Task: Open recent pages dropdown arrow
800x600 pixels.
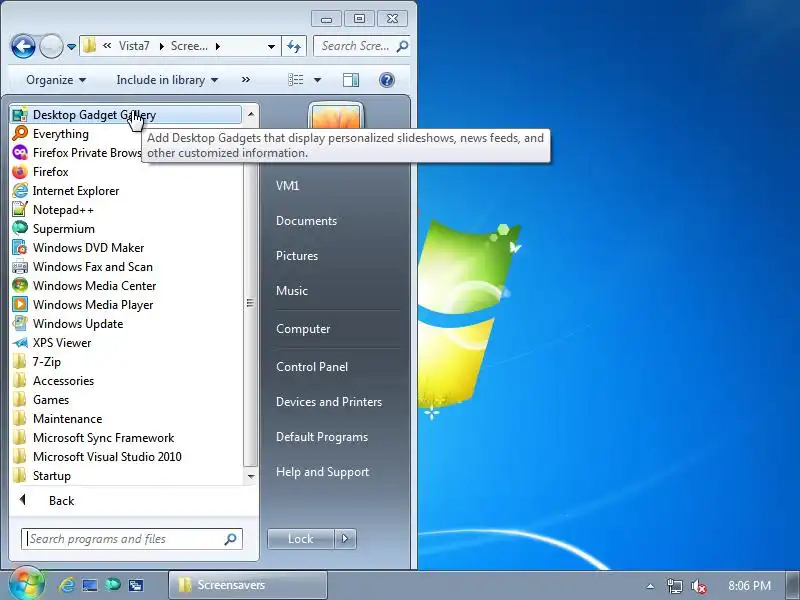Action: (x=71, y=47)
